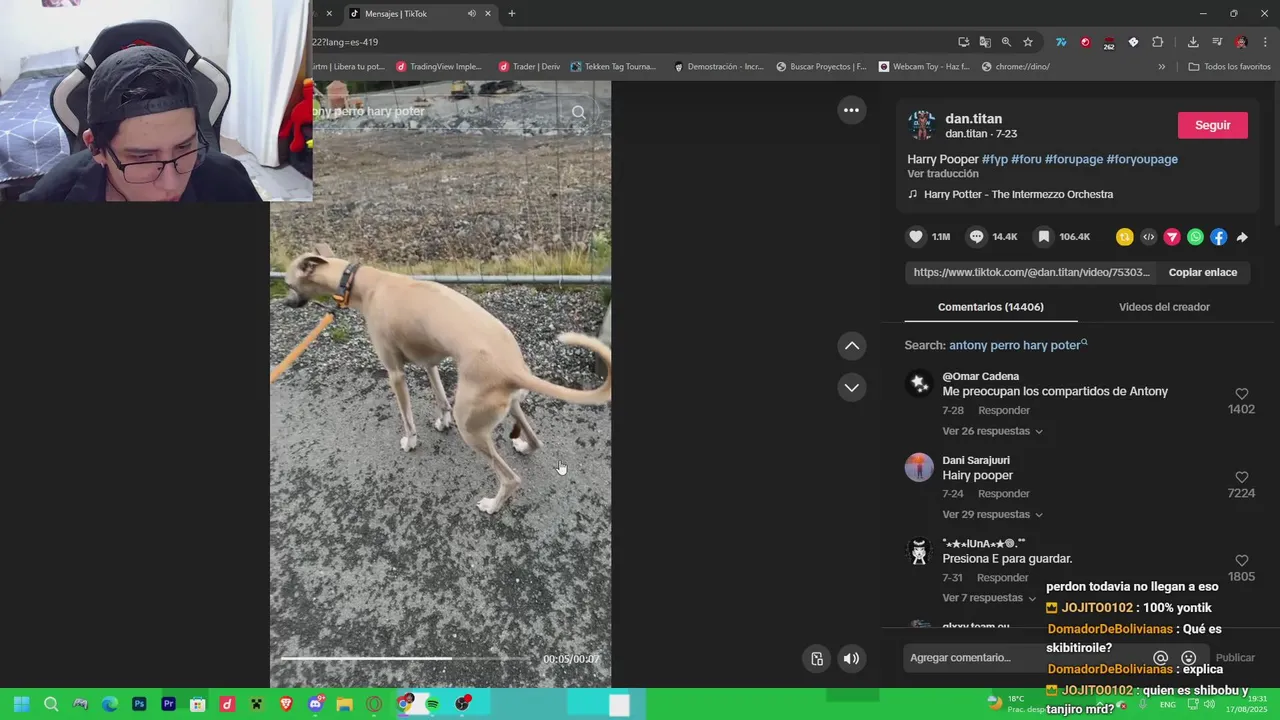Go to next video arrow
Screen dimensions: 1280x720
pos(852,387)
